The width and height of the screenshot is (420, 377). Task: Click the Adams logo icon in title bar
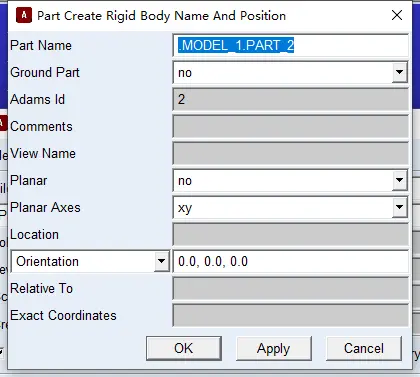24,15
